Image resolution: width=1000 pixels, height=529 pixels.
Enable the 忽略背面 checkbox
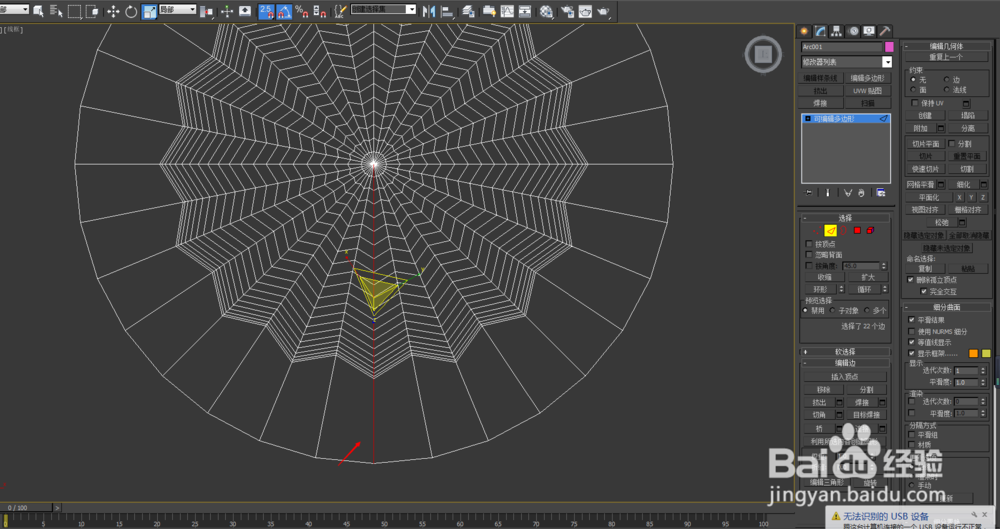809,255
